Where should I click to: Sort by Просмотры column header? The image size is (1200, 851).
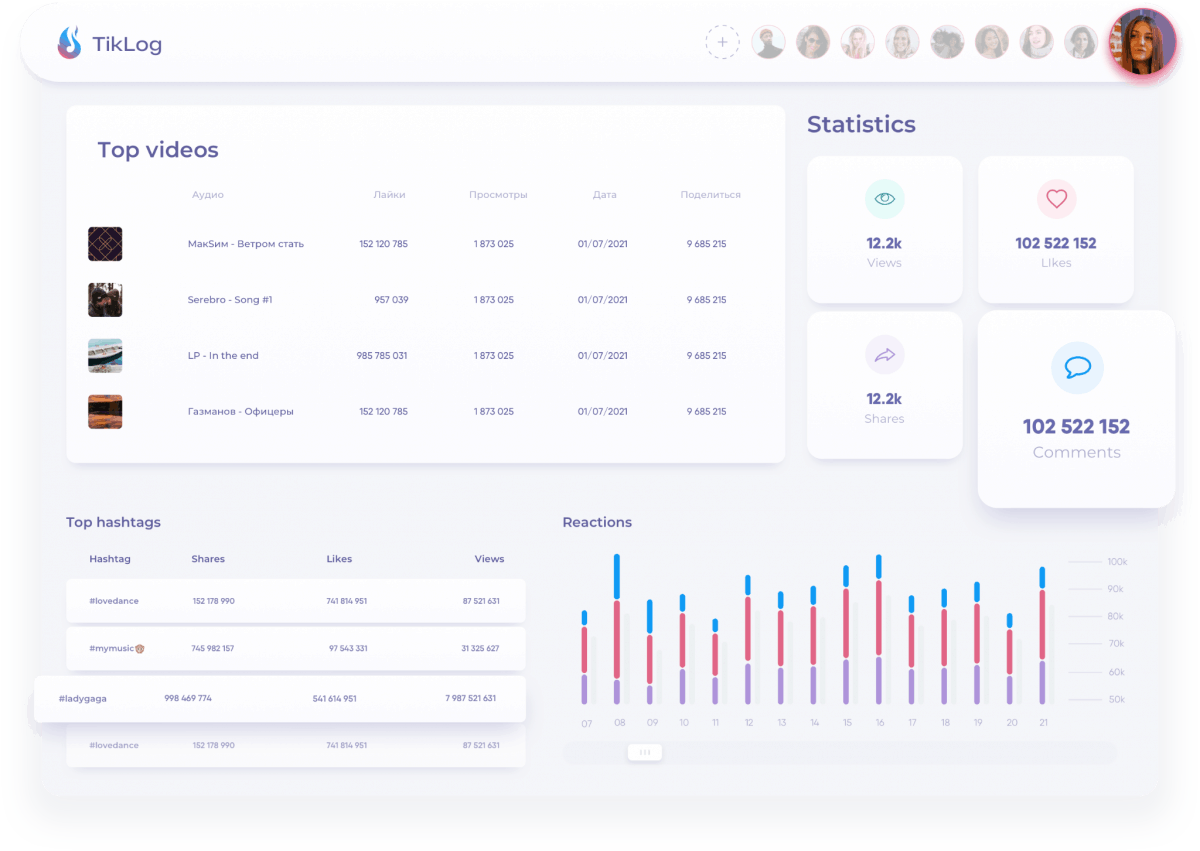point(498,195)
